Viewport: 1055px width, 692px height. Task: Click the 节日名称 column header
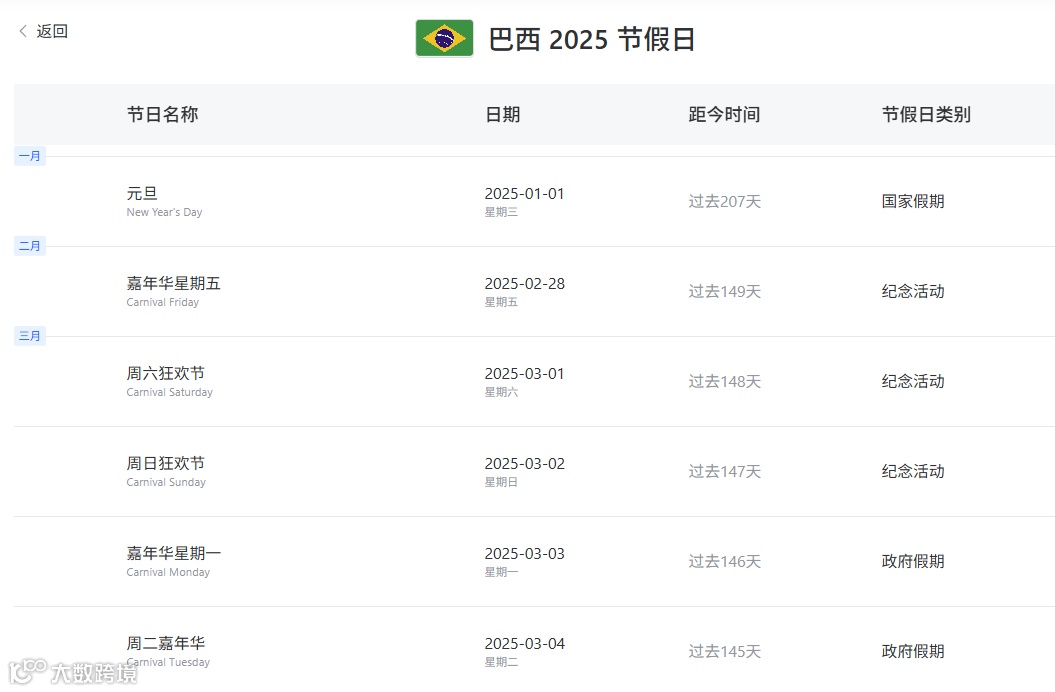pos(162,114)
